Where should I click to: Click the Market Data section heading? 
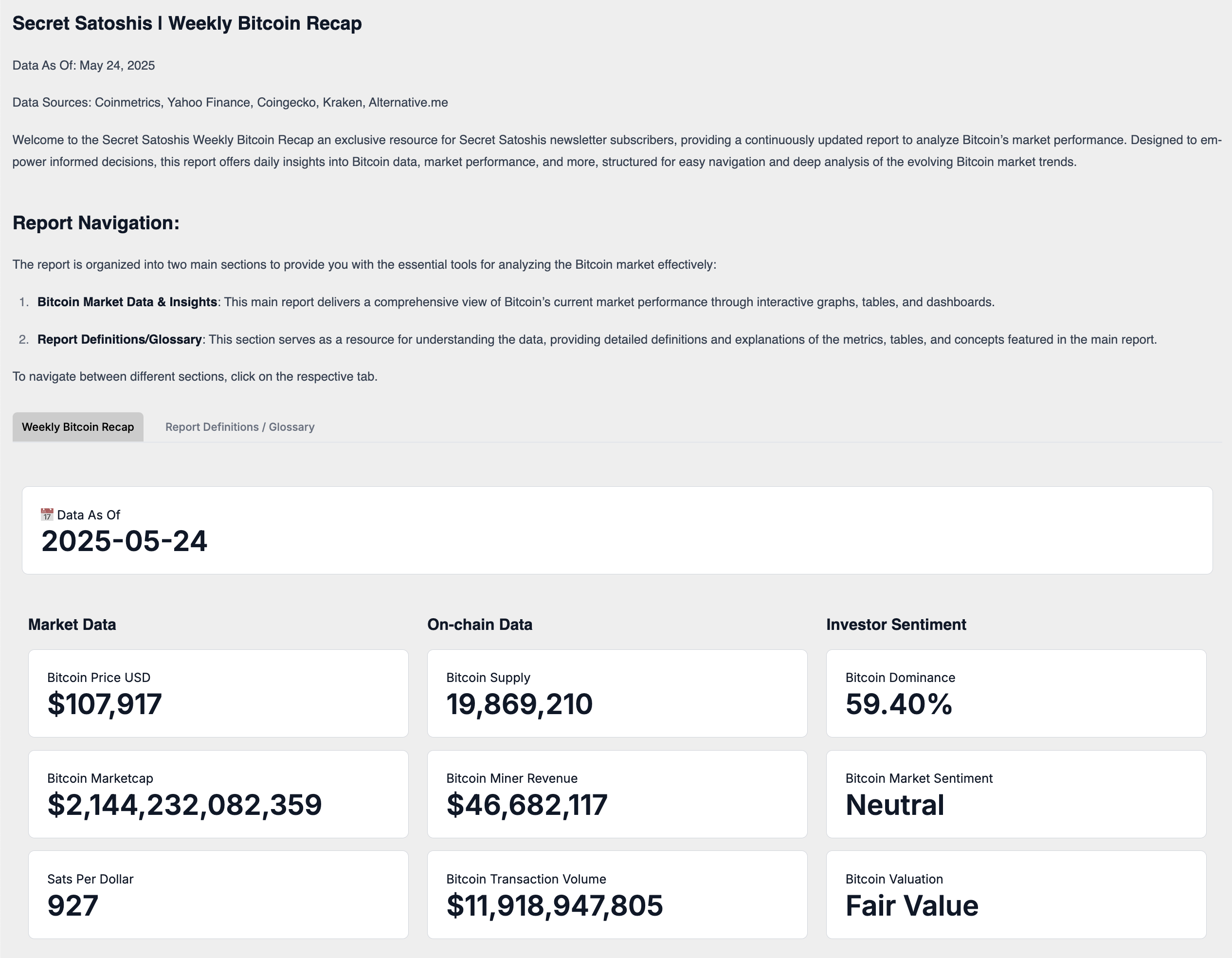(x=72, y=625)
